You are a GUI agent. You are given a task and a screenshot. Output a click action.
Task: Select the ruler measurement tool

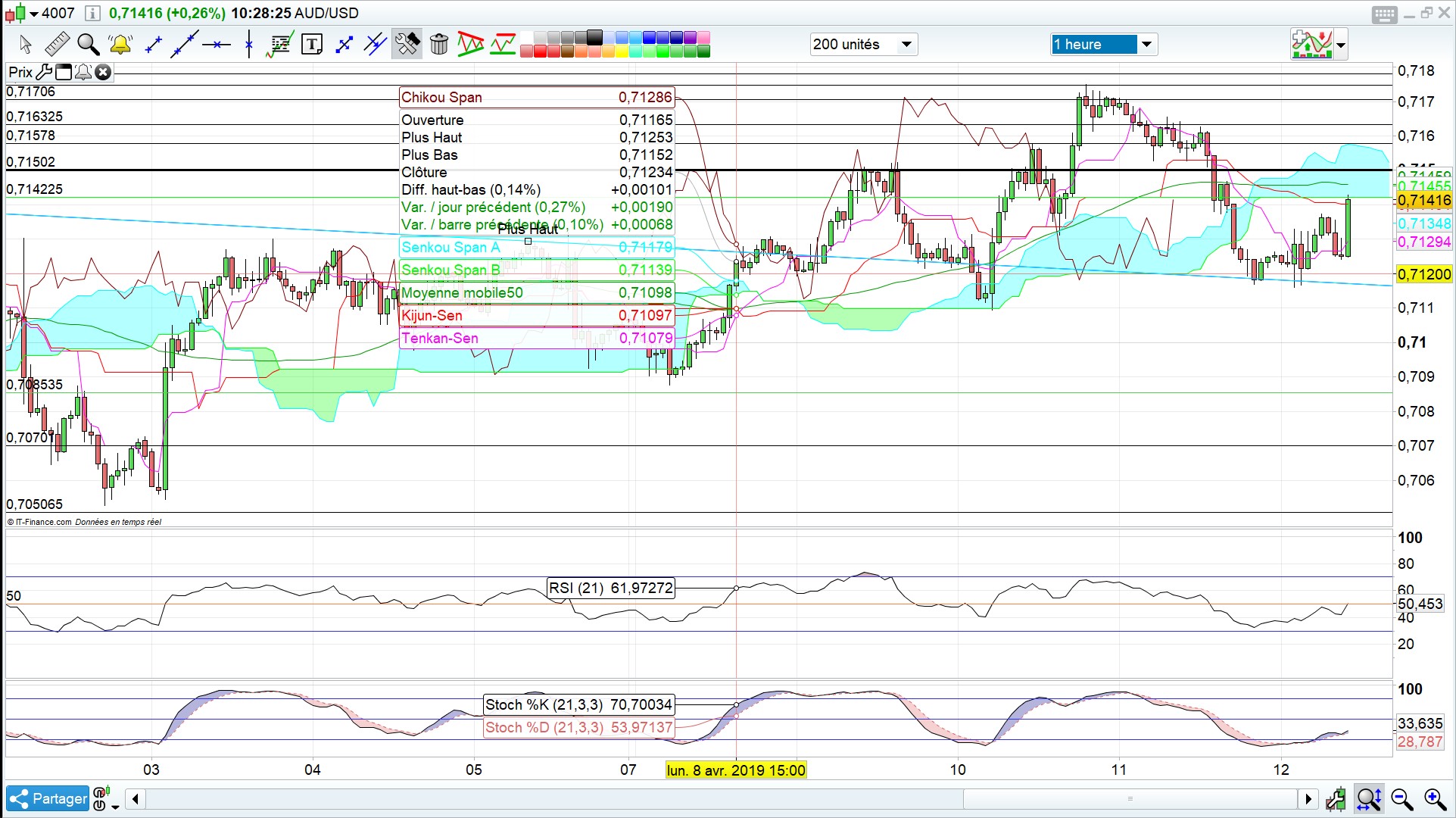click(x=57, y=45)
